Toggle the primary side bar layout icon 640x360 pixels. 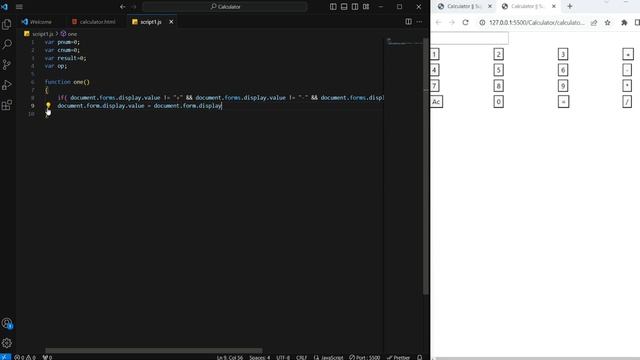pyautogui.click(x=333, y=7)
